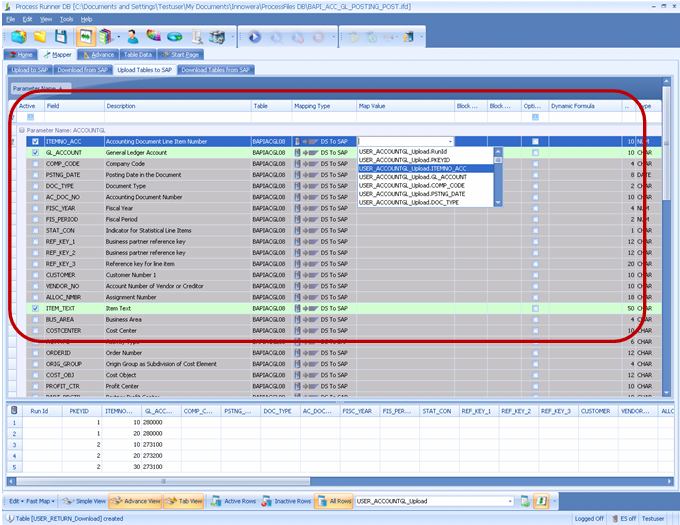This screenshot has width=680, height=525.
Task: Click the disabled stop icon
Action: point(318,38)
